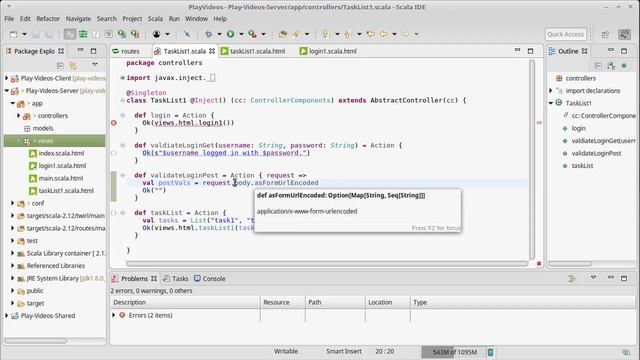Toggle code folding for import line
640x360 pixels.
coord(122,78)
